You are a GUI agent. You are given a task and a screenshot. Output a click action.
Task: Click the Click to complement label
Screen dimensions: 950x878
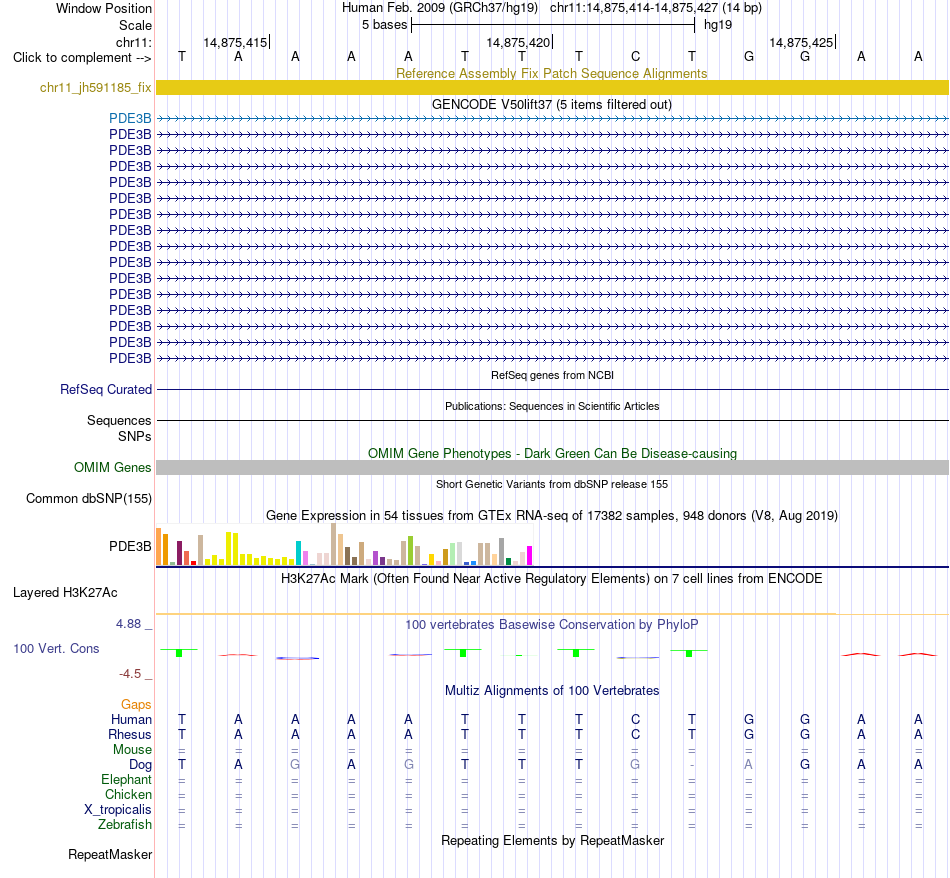coord(82,58)
